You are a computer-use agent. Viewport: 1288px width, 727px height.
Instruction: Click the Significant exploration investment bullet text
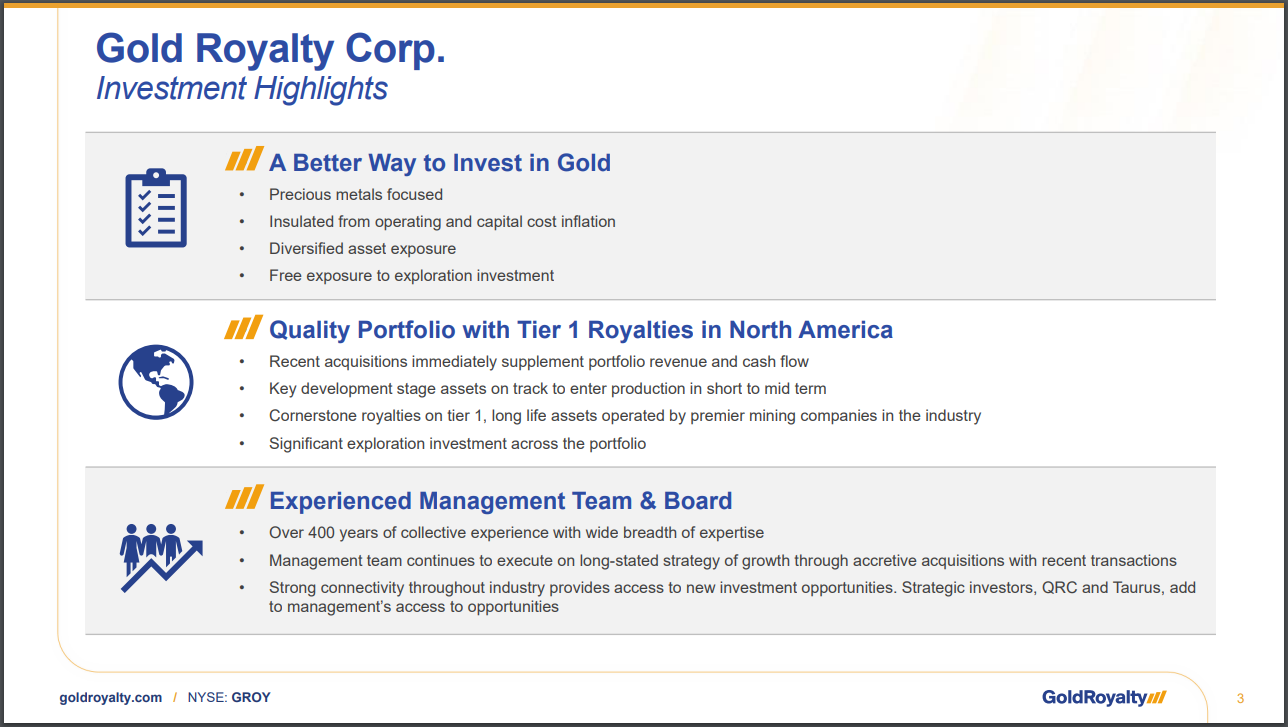coord(457,443)
